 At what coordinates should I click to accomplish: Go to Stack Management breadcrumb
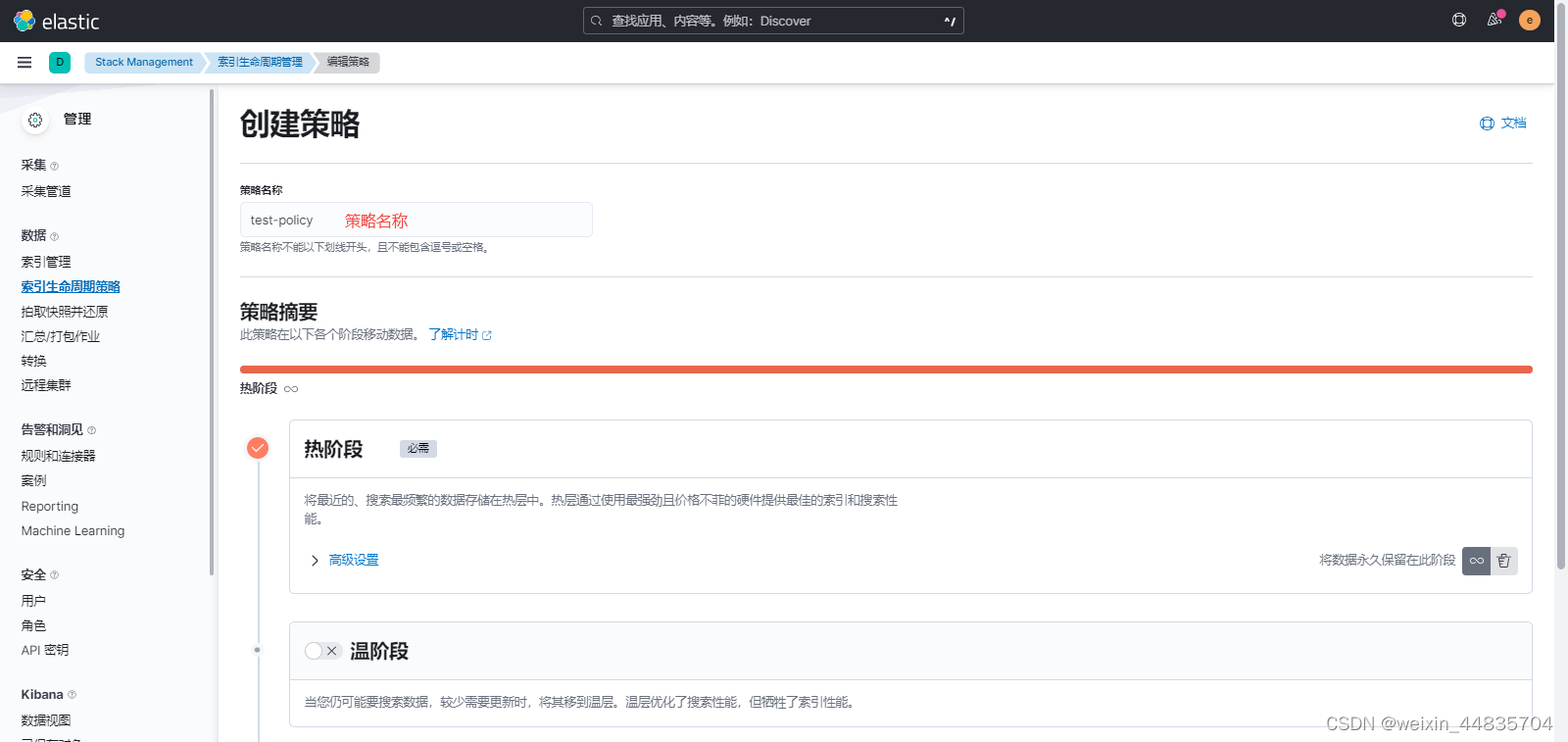(144, 62)
